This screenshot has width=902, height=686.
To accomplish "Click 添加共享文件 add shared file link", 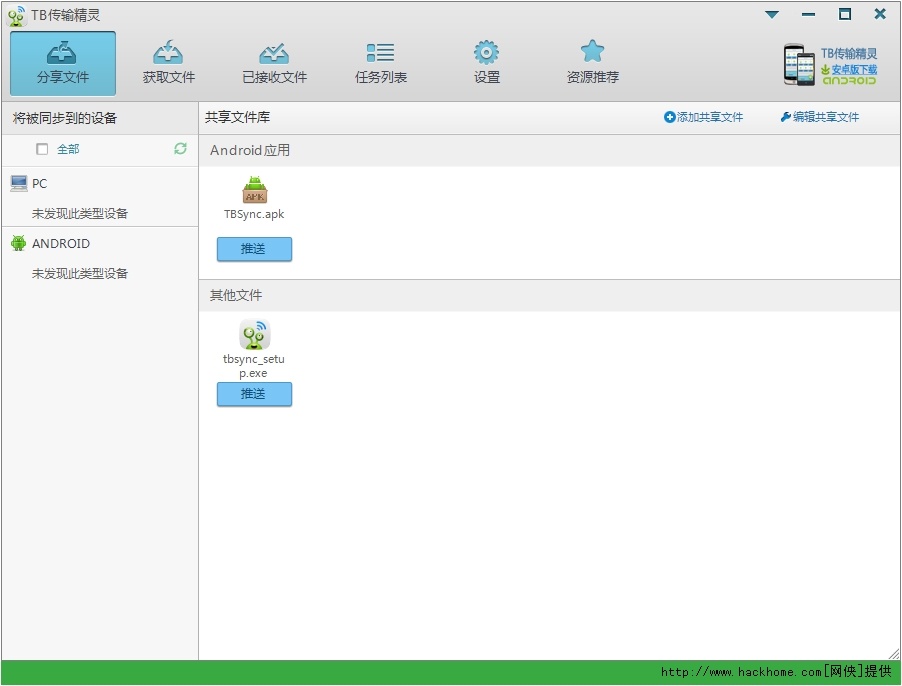I will (x=703, y=117).
